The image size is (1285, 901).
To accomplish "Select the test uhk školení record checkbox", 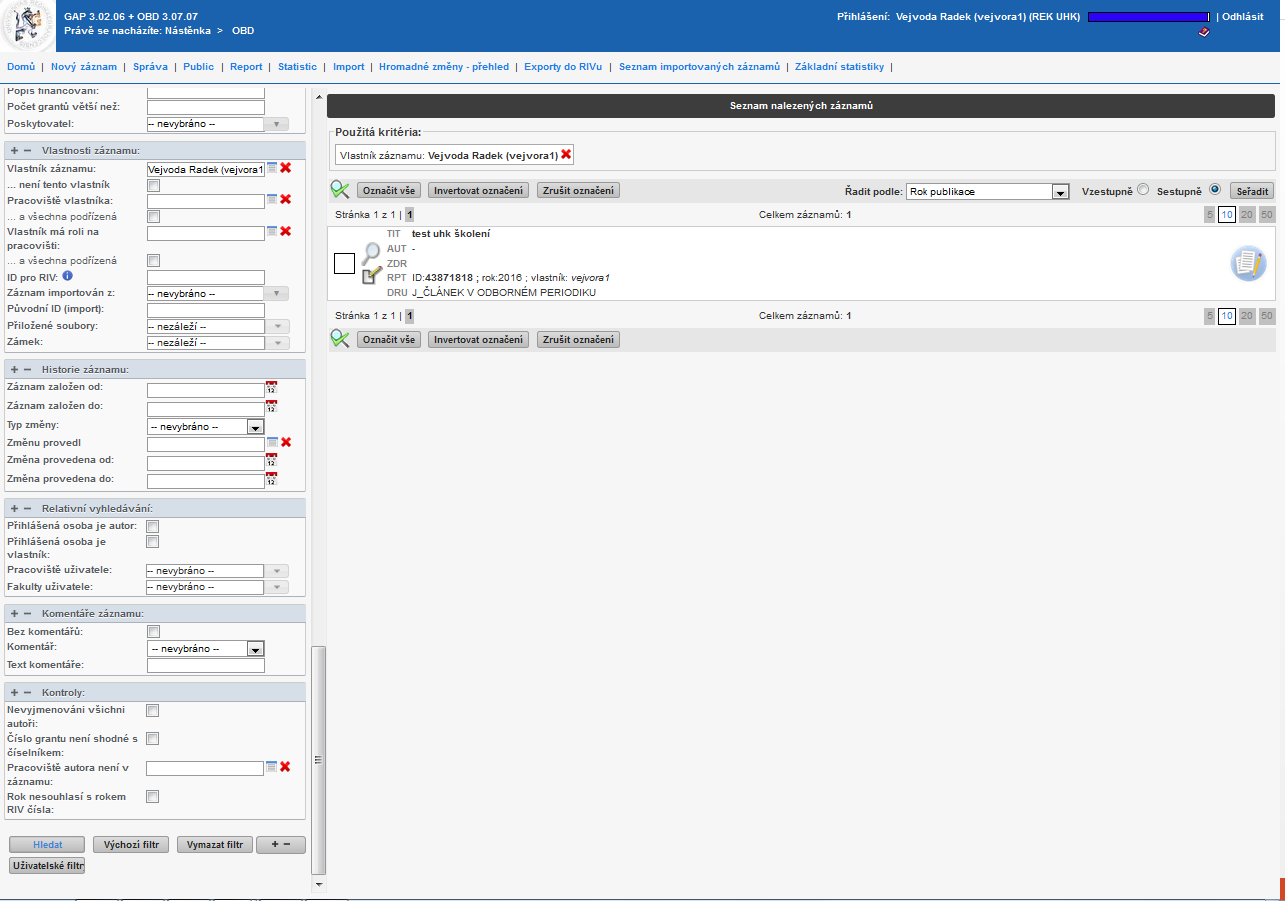I will pos(344,263).
